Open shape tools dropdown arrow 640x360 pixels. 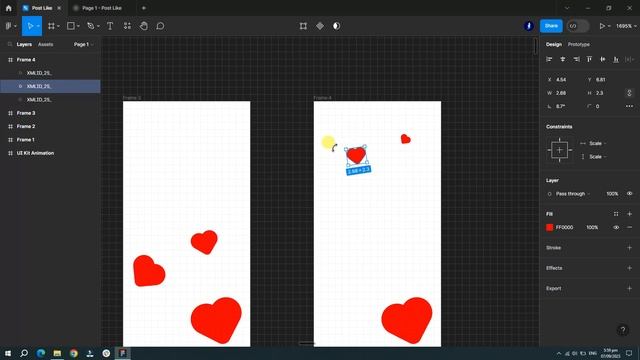tap(78, 26)
